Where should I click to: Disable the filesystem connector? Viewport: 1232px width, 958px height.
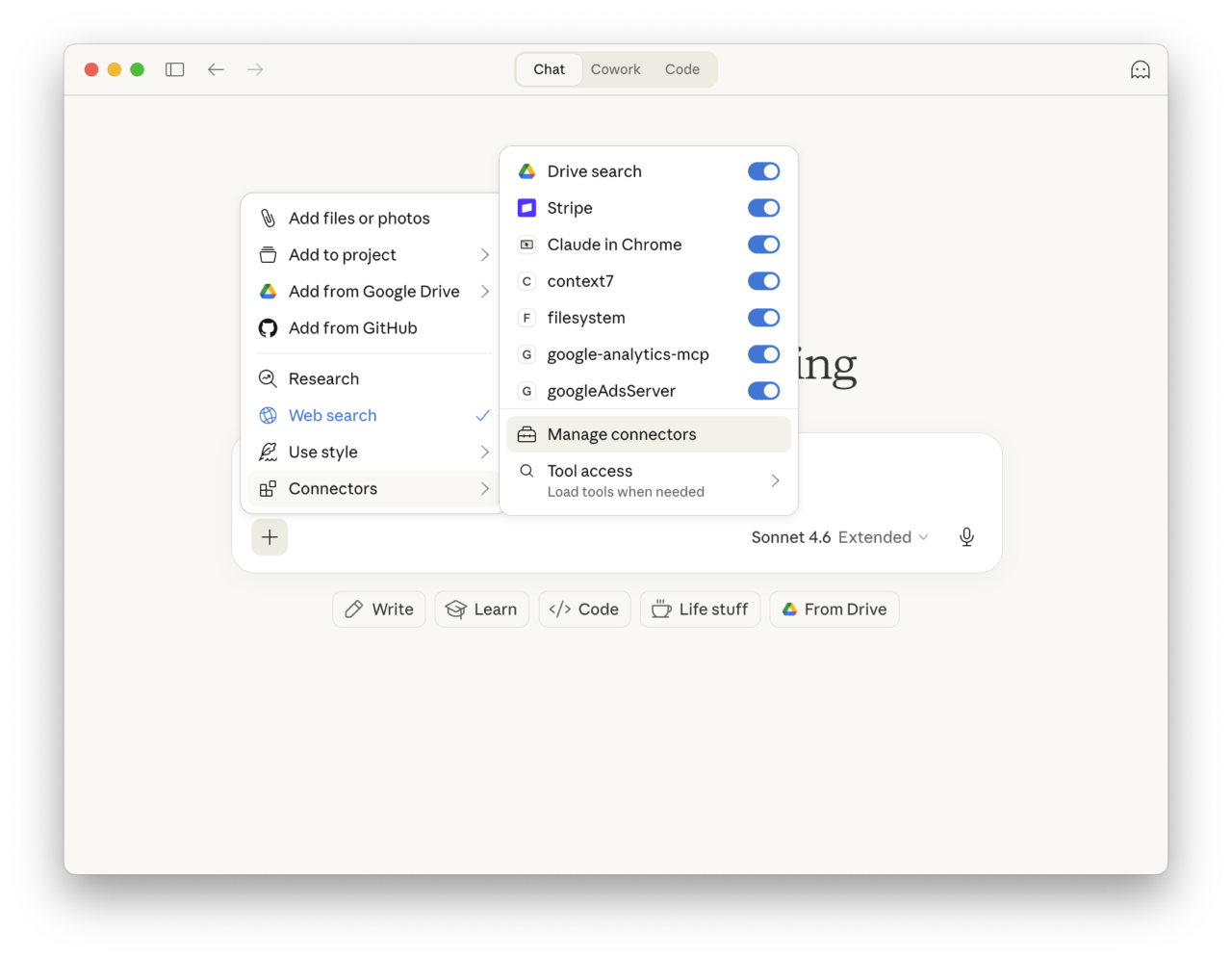[x=763, y=317]
